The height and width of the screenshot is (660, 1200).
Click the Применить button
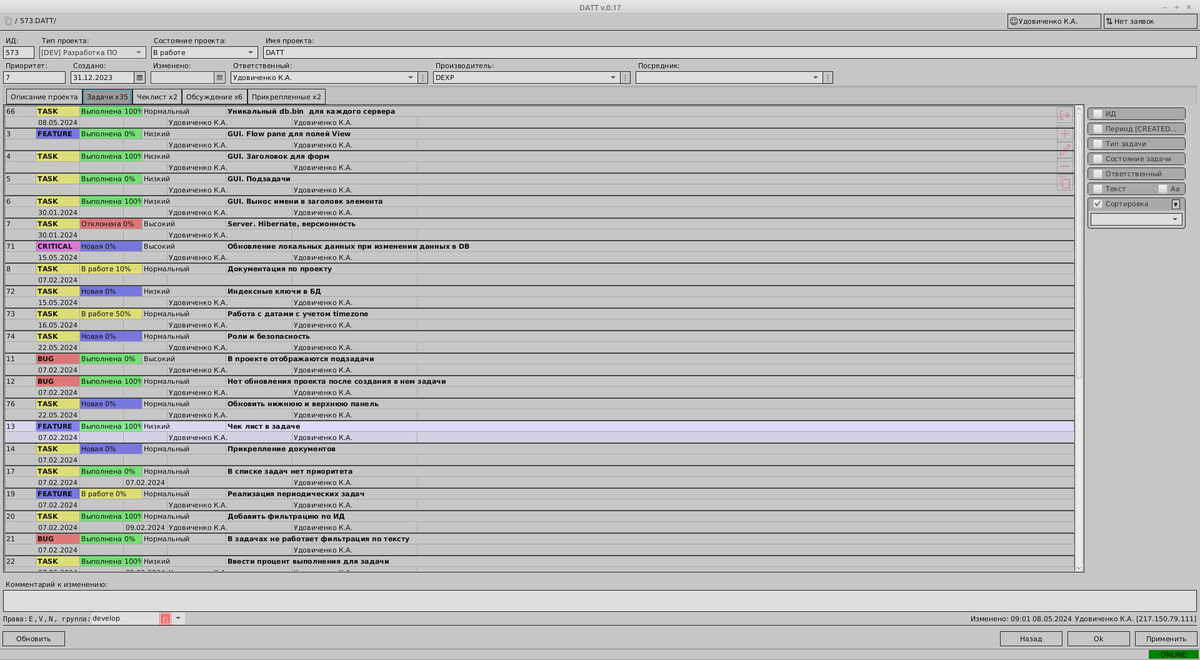tap(1165, 638)
